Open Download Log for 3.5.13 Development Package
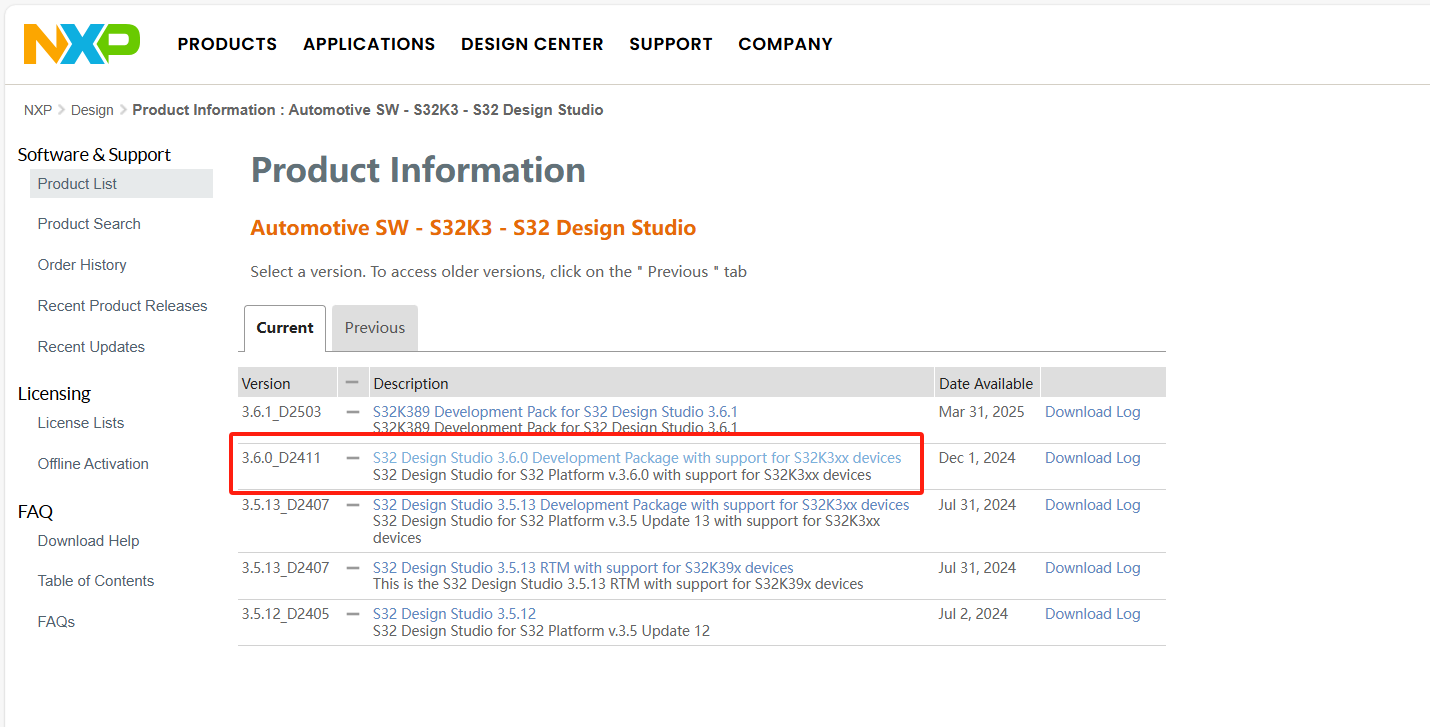 coord(1092,505)
